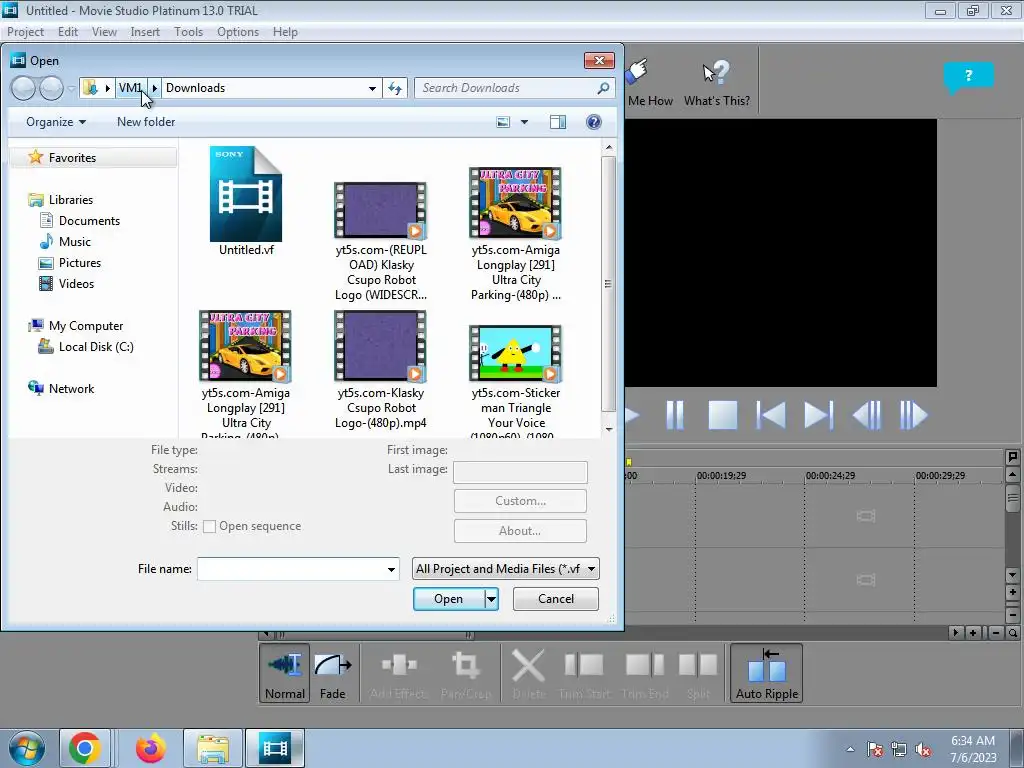The width and height of the screenshot is (1024, 768).
Task: Select Klasky Csupo Robot Logo-(480p).mp4
Action: [x=381, y=370]
